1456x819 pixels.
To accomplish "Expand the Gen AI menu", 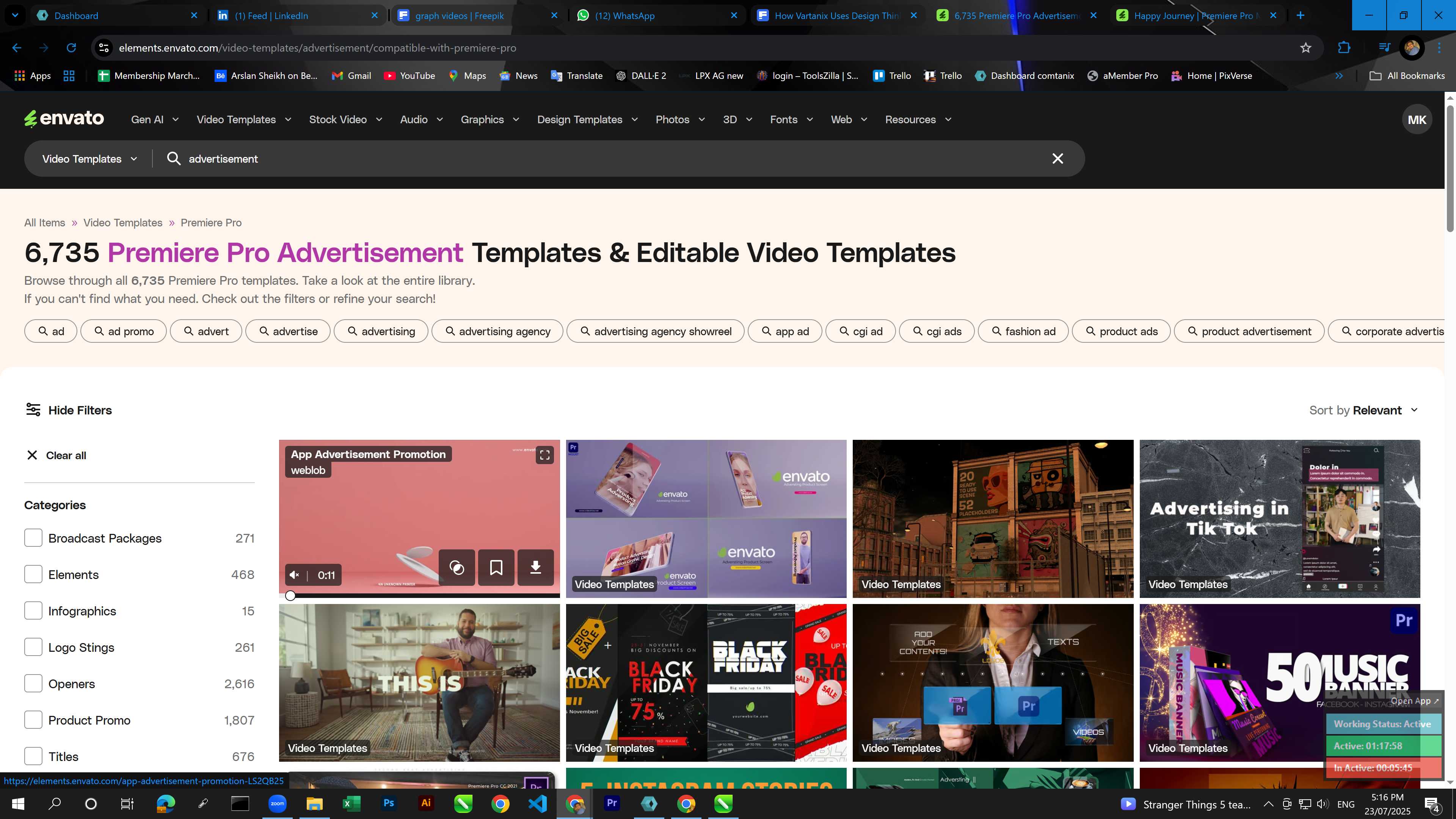I will pyautogui.click(x=154, y=119).
